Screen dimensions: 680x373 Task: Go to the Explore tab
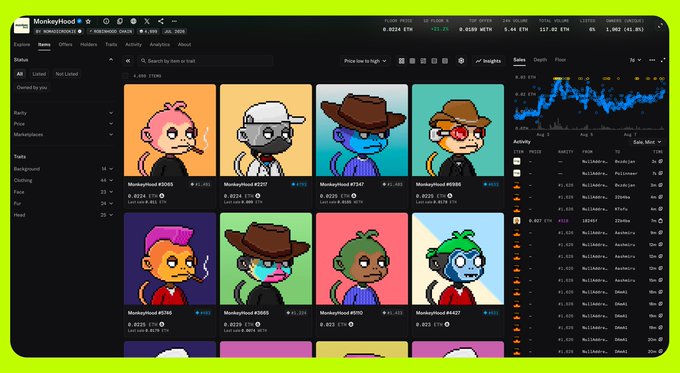22,45
